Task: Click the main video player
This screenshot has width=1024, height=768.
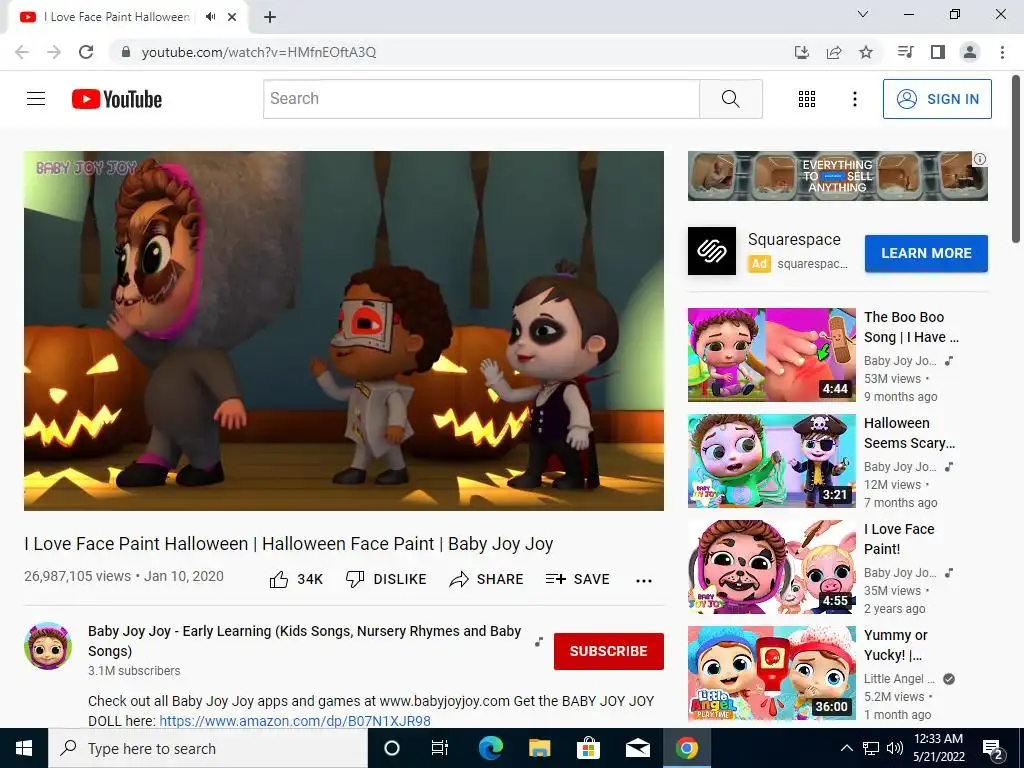Action: click(x=344, y=330)
